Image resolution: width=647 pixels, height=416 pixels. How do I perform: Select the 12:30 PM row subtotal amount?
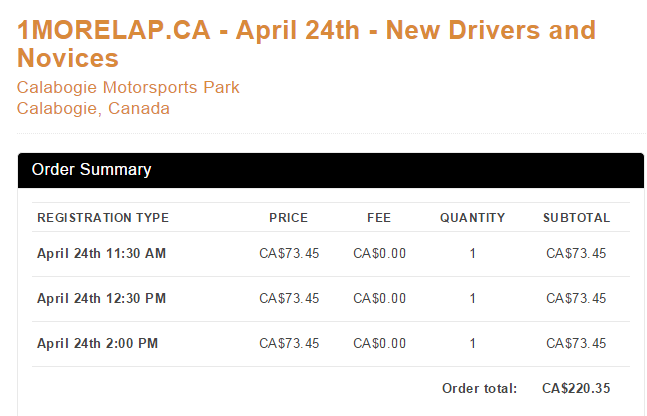coord(576,298)
